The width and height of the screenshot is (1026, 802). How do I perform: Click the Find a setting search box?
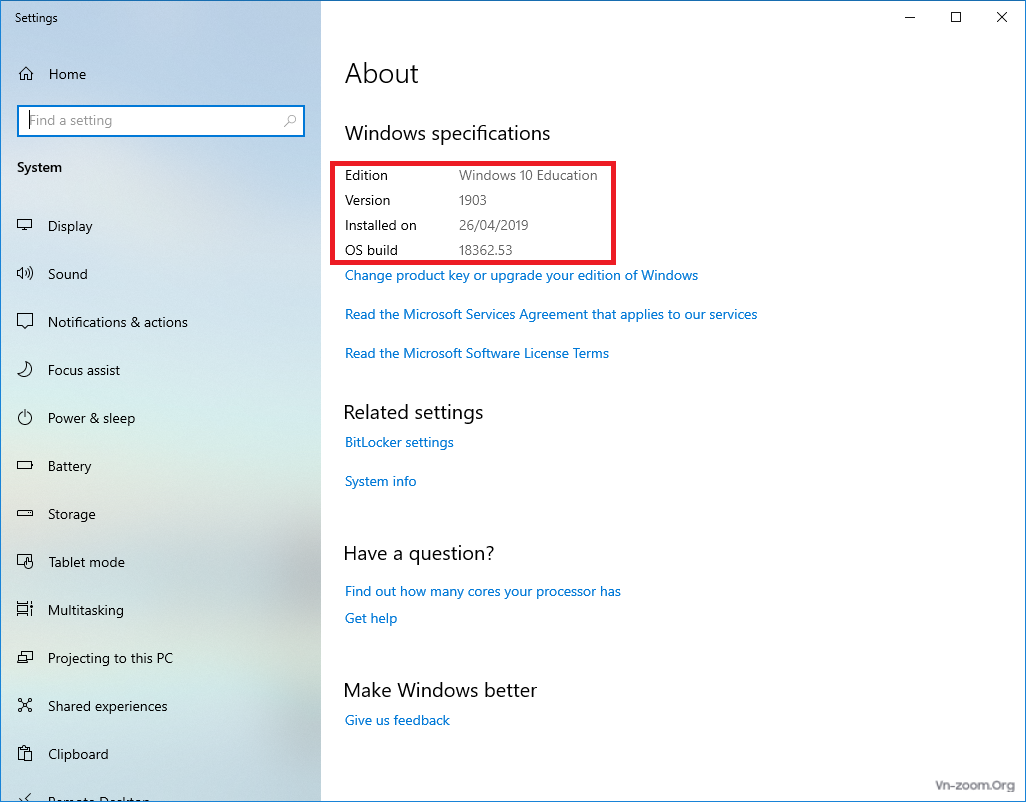[x=161, y=121]
